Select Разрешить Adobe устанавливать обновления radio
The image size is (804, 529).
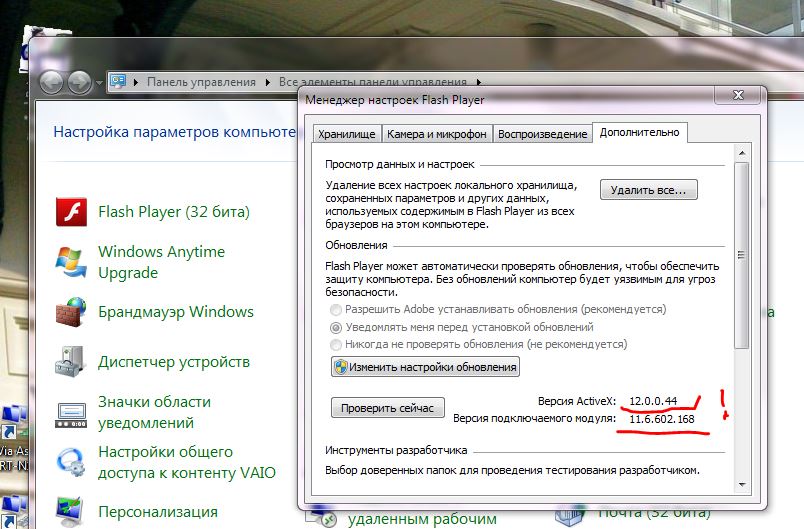pos(336,310)
